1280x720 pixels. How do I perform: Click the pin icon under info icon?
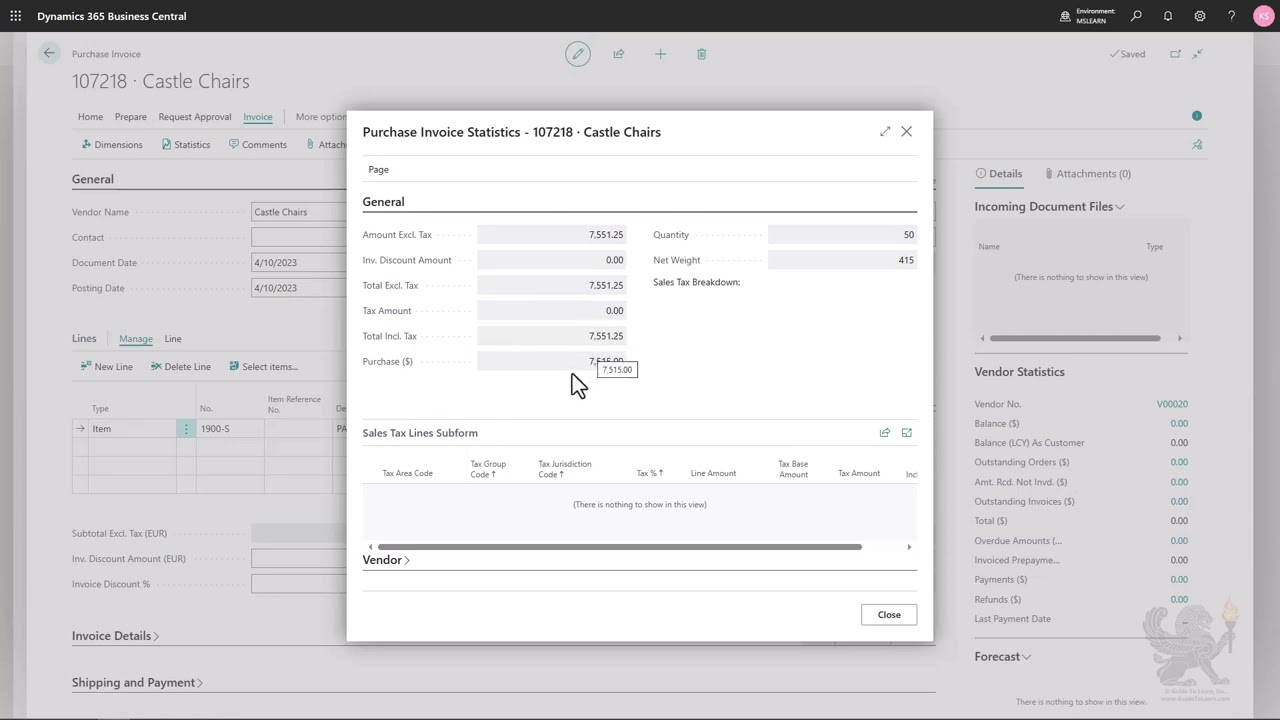(1197, 144)
